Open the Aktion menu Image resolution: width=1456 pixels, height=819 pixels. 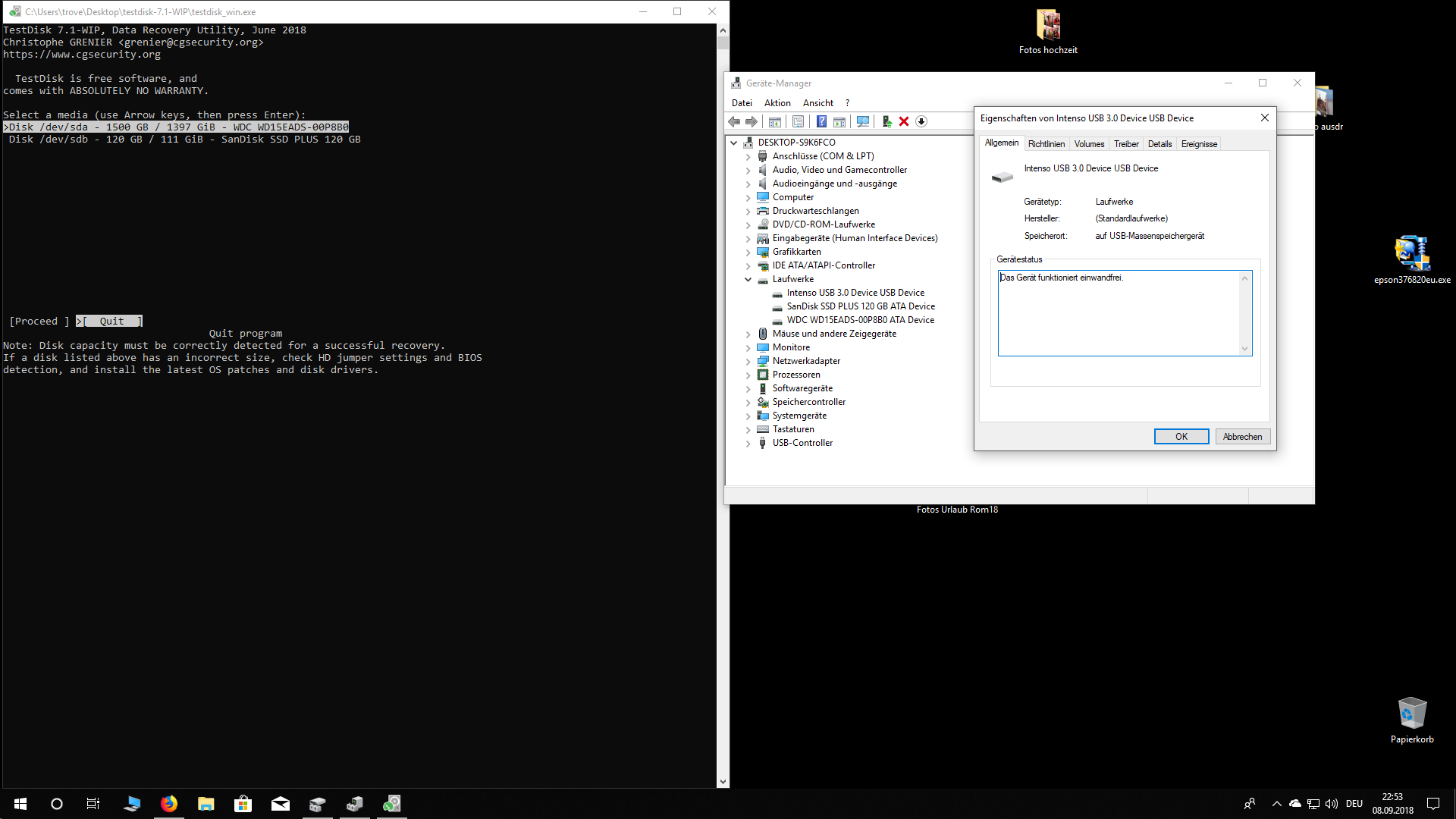tap(777, 103)
